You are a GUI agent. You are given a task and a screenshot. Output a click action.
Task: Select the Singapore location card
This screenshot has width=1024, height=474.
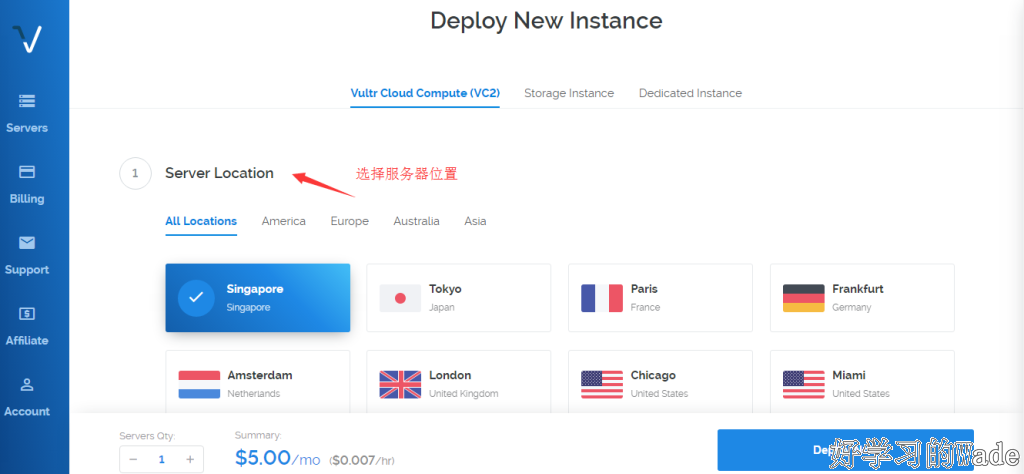(x=257, y=298)
